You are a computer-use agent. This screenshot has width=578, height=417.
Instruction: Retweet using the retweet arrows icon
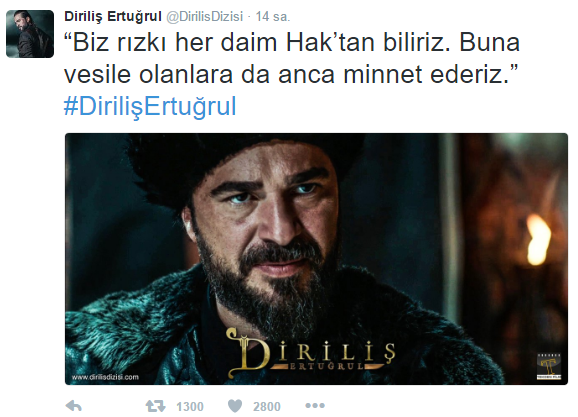click(x=155, y=406)
